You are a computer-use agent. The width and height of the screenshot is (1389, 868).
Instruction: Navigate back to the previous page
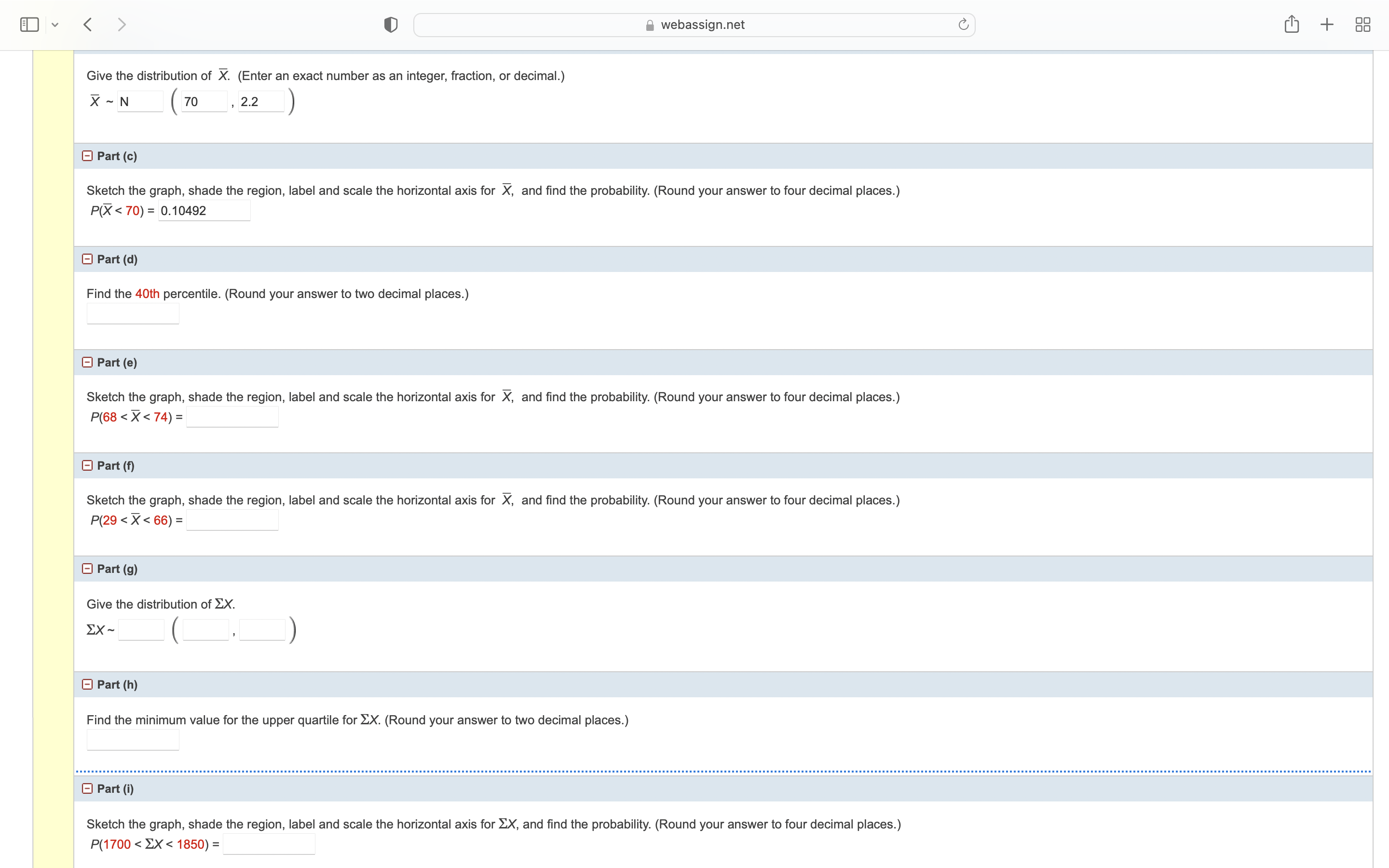(x=87, y=24)
